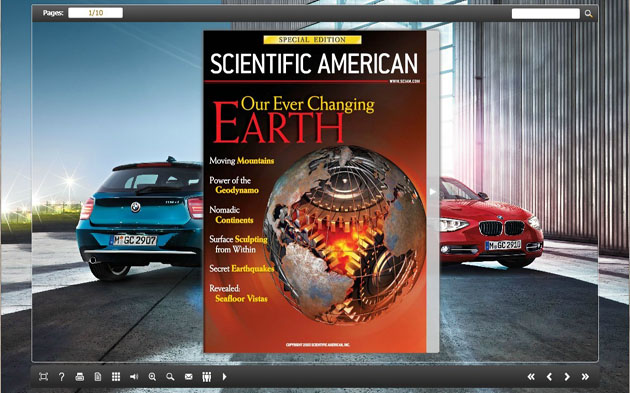Start auto flip play button
The image size is (630, 393).
tap(225, 377)
